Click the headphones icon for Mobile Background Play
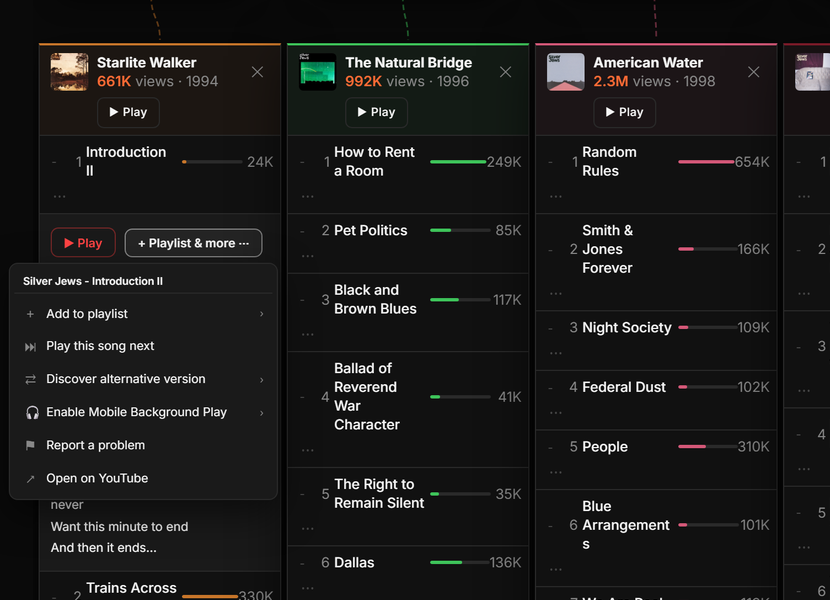830x600 pixels. click(x=32, y=413)
